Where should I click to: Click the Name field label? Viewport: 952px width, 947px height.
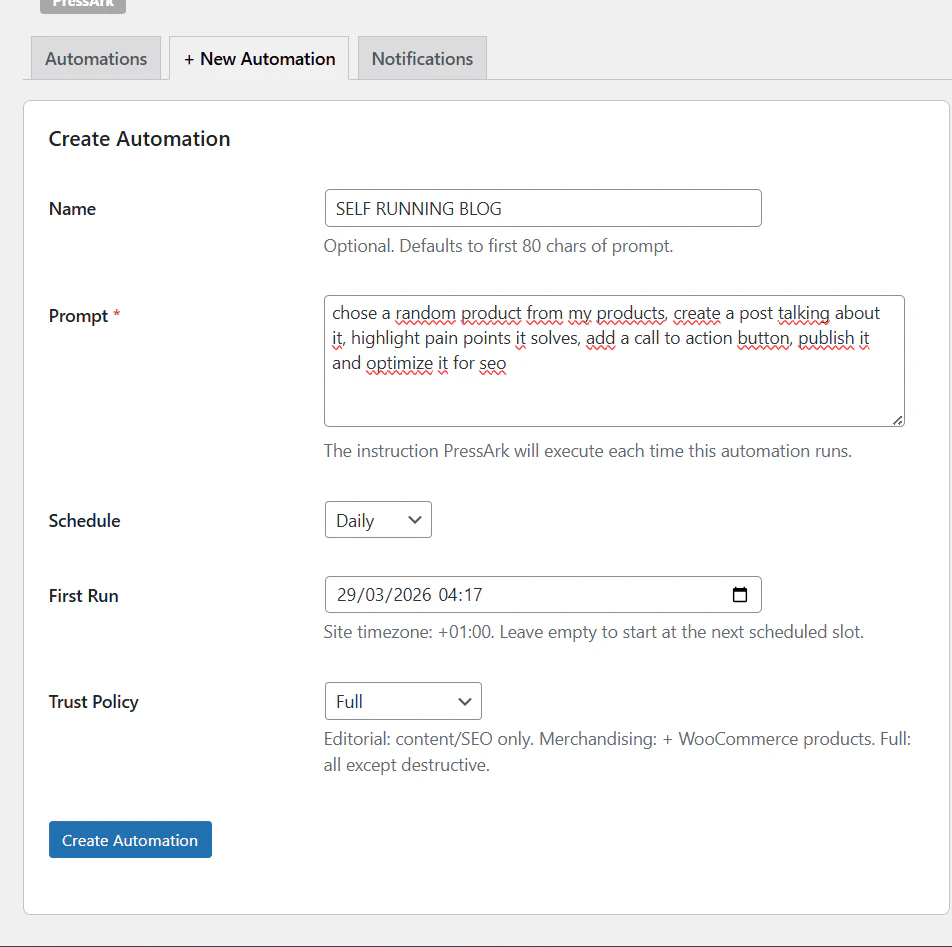point(72,209)
